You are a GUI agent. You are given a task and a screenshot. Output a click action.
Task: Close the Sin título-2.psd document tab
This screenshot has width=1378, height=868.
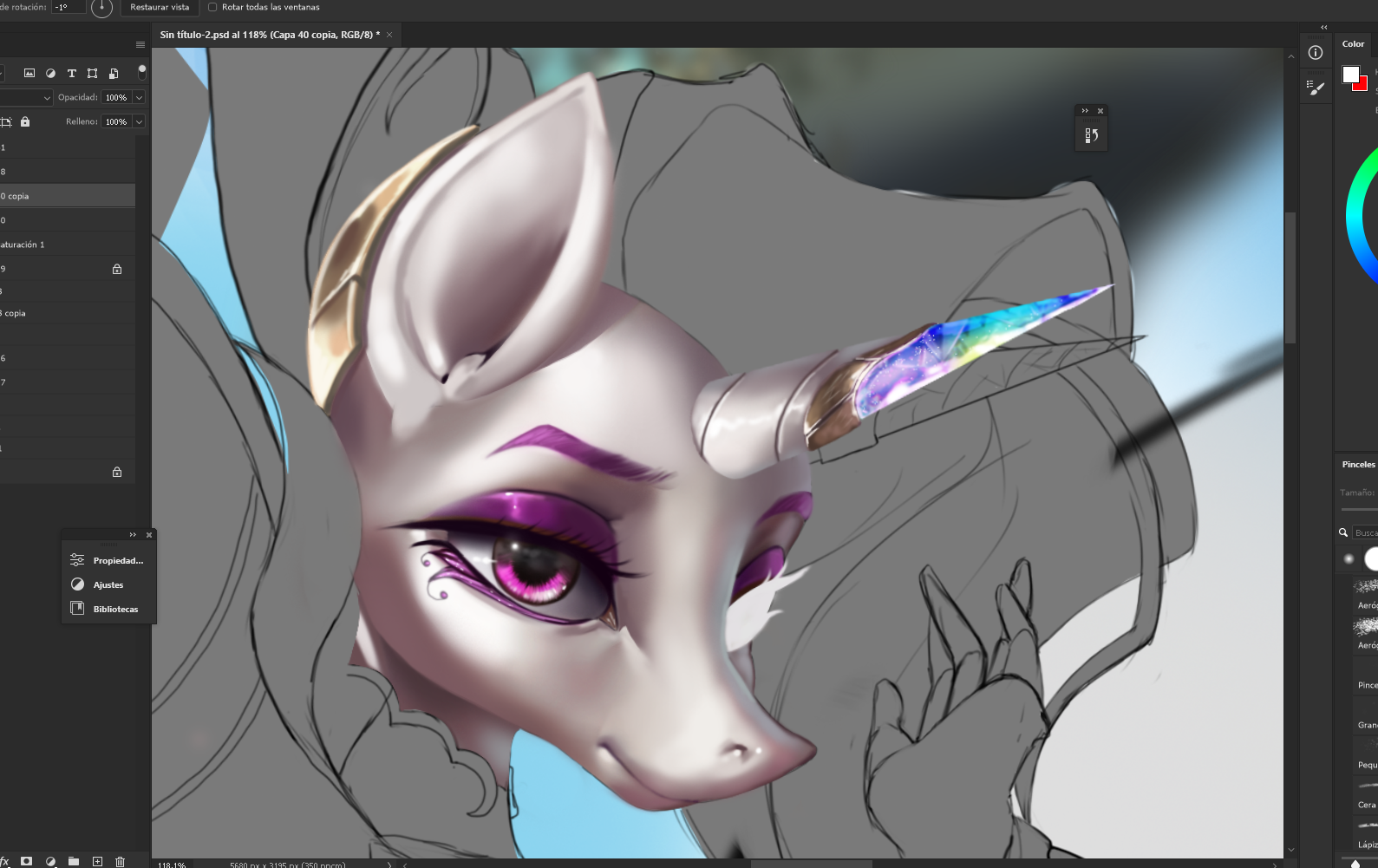click(389, 35)
